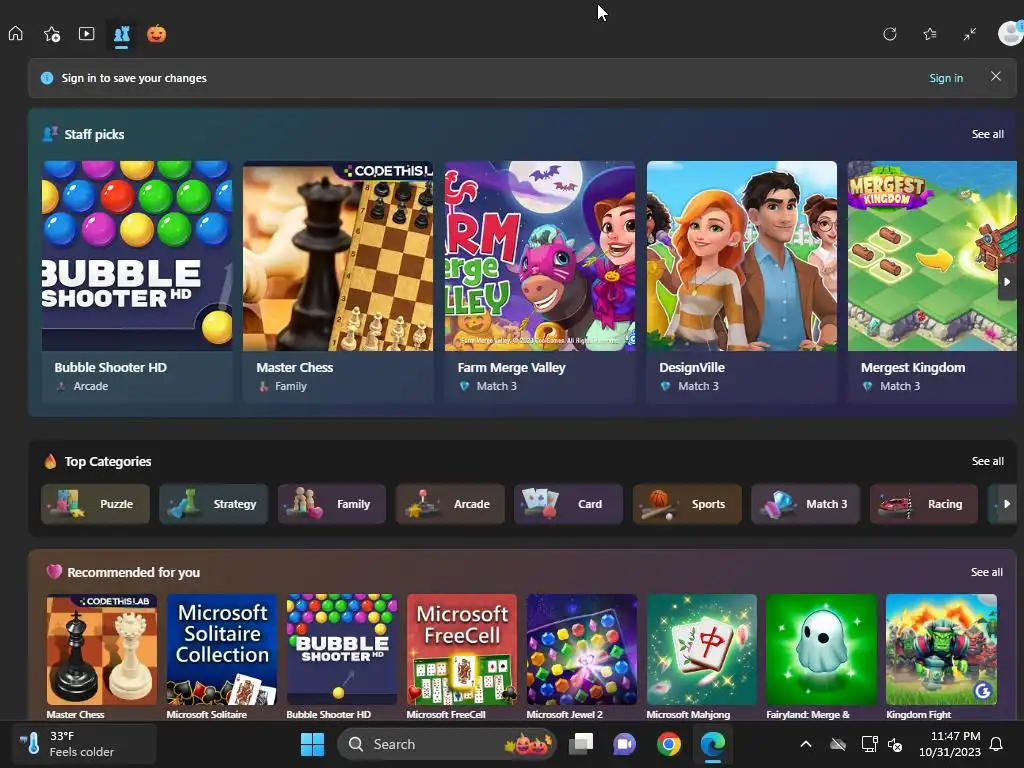This screenshot has width=1024, height=768.
Task: Open the Home tab icon
Action: [x=16, y=33]
